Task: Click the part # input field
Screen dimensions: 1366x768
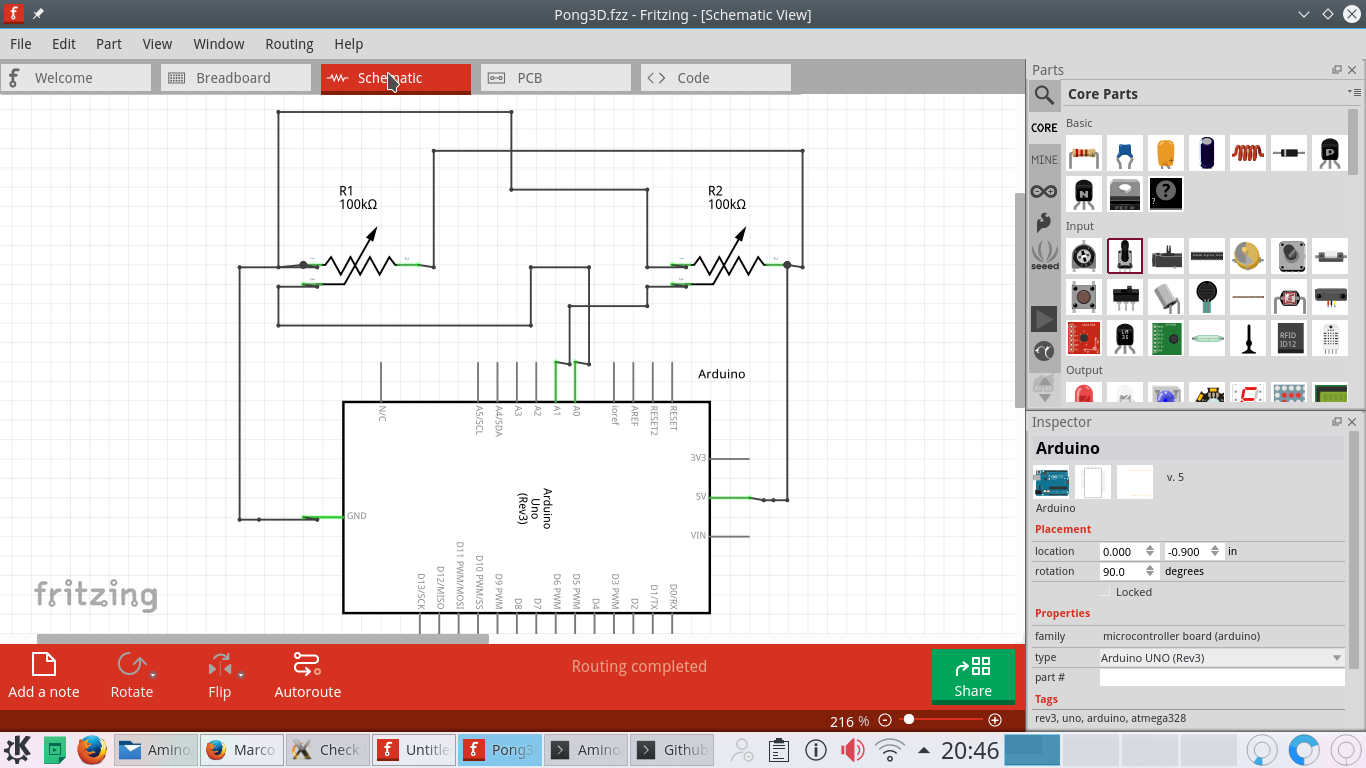Action: pos(1222,678)
